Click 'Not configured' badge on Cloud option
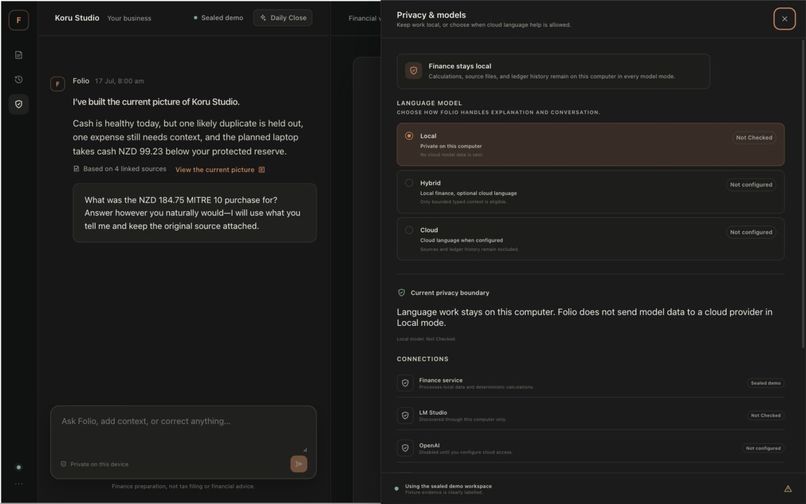 click(751, 232)
